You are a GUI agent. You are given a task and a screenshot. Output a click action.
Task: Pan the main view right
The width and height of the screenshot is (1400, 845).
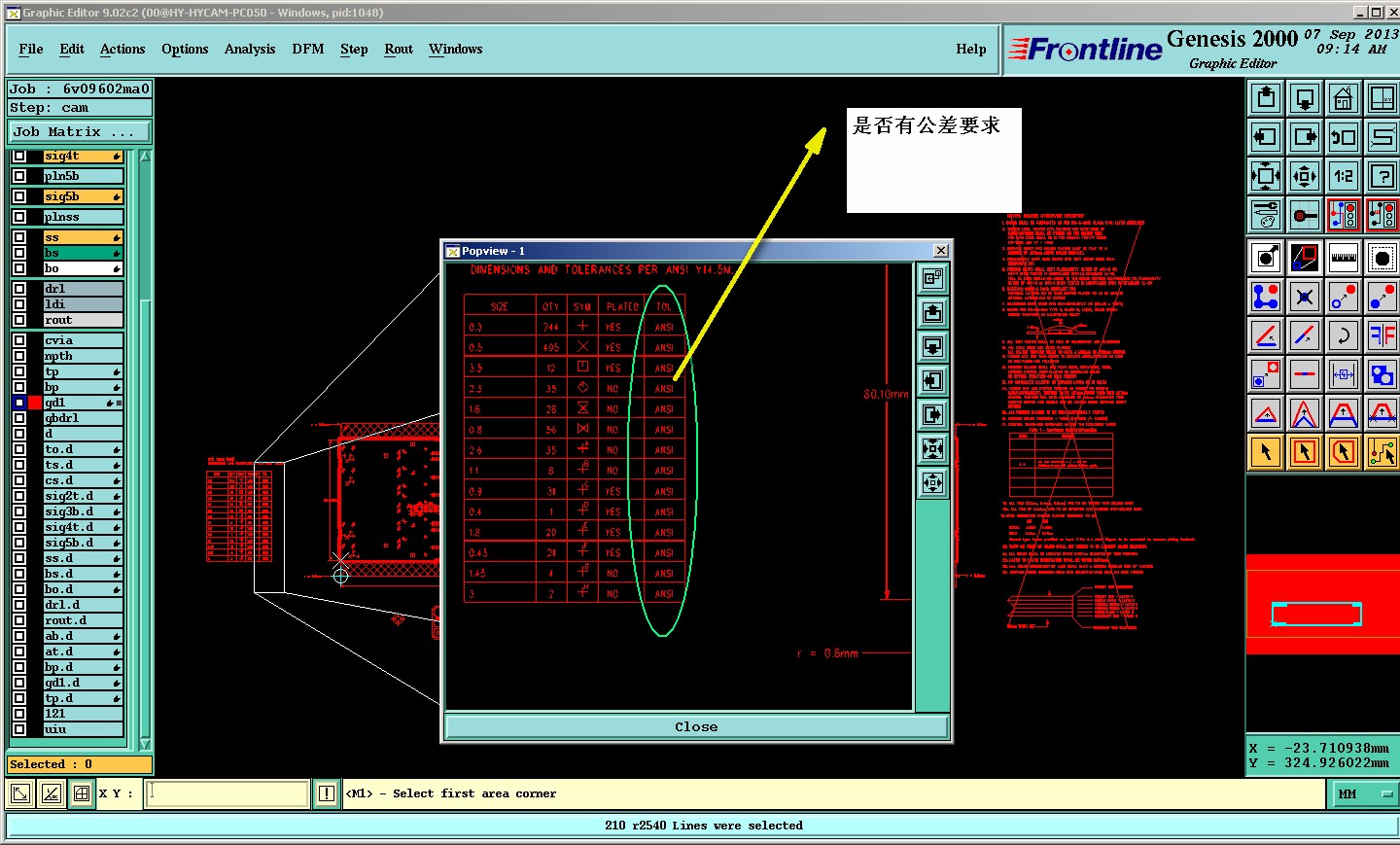[1305, 137]
